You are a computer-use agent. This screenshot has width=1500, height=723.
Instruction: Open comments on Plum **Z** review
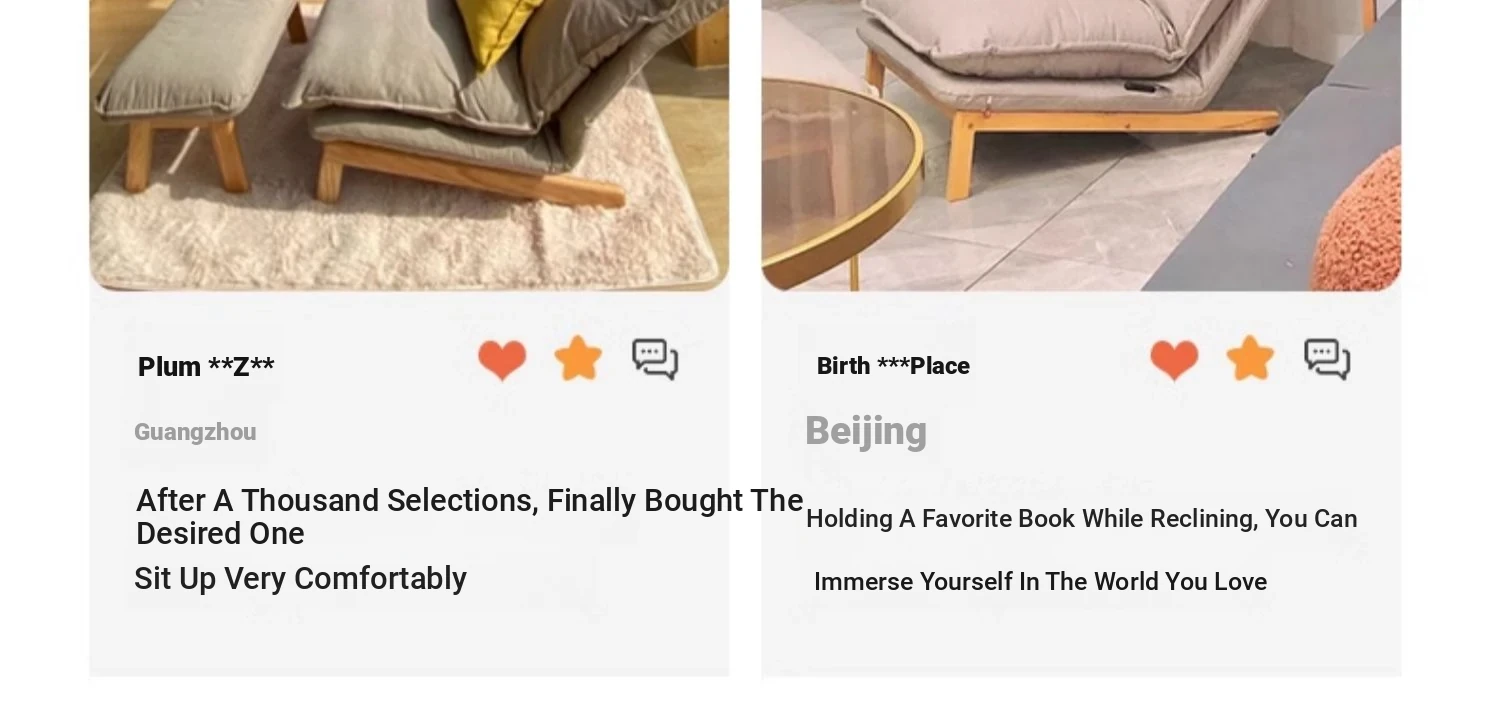(x=655, y=359)
